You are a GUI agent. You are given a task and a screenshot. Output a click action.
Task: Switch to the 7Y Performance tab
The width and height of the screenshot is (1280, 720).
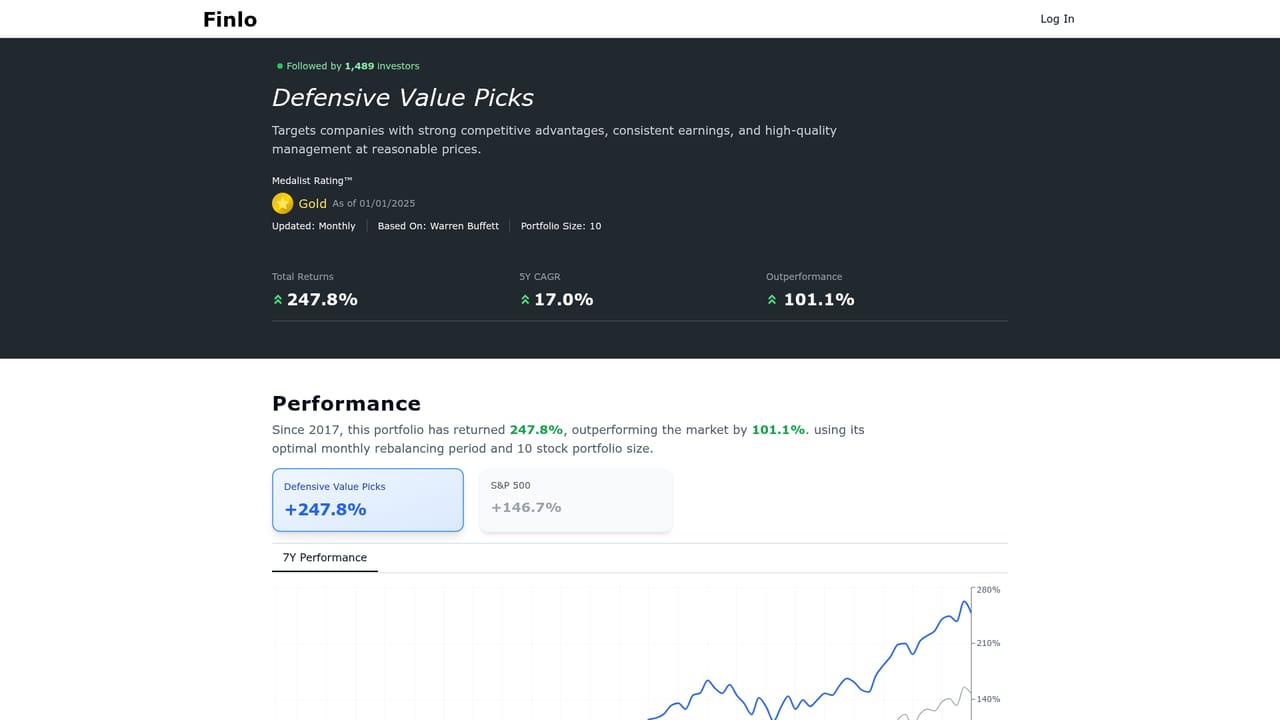pyautogui.click(x=325, y=558)
